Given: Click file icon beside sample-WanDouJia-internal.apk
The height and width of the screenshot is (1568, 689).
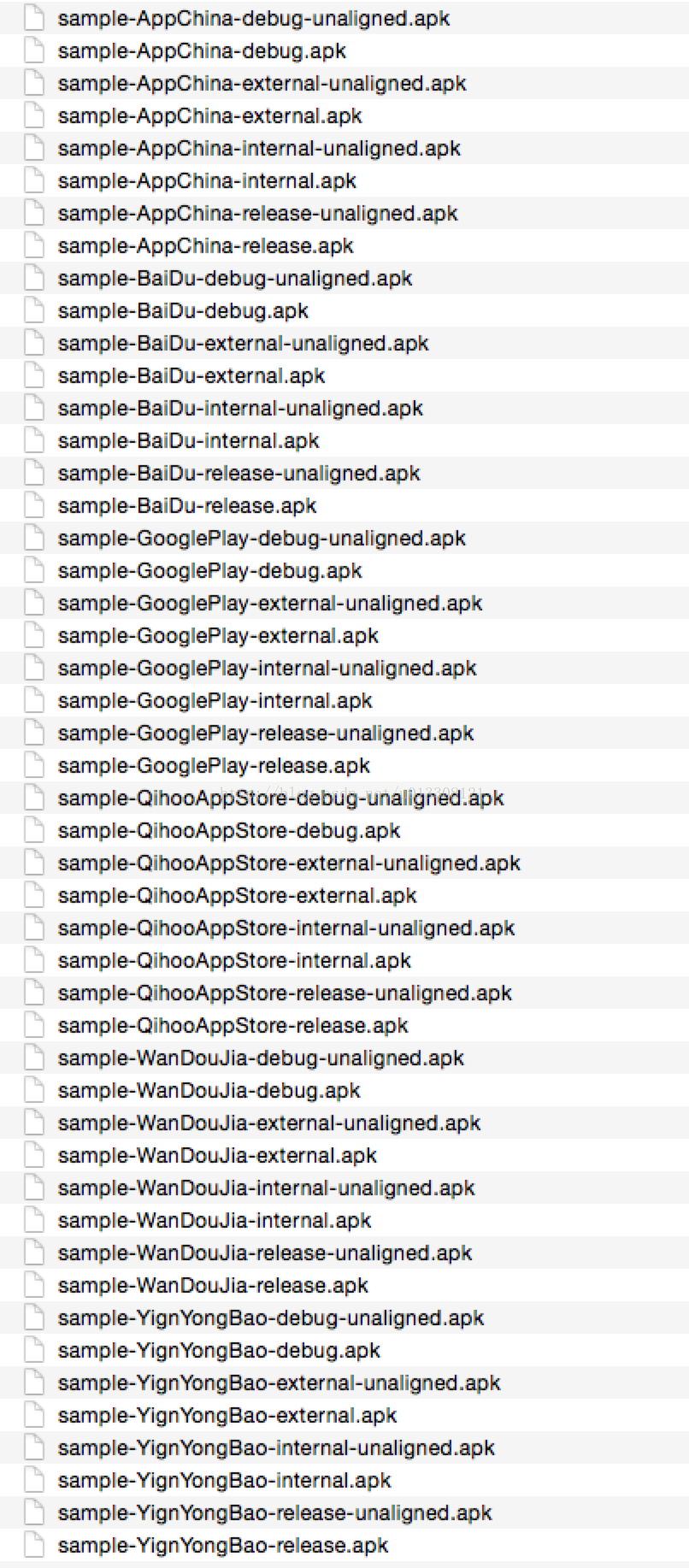Looking at the screenshot, I should click(34, 1220).
